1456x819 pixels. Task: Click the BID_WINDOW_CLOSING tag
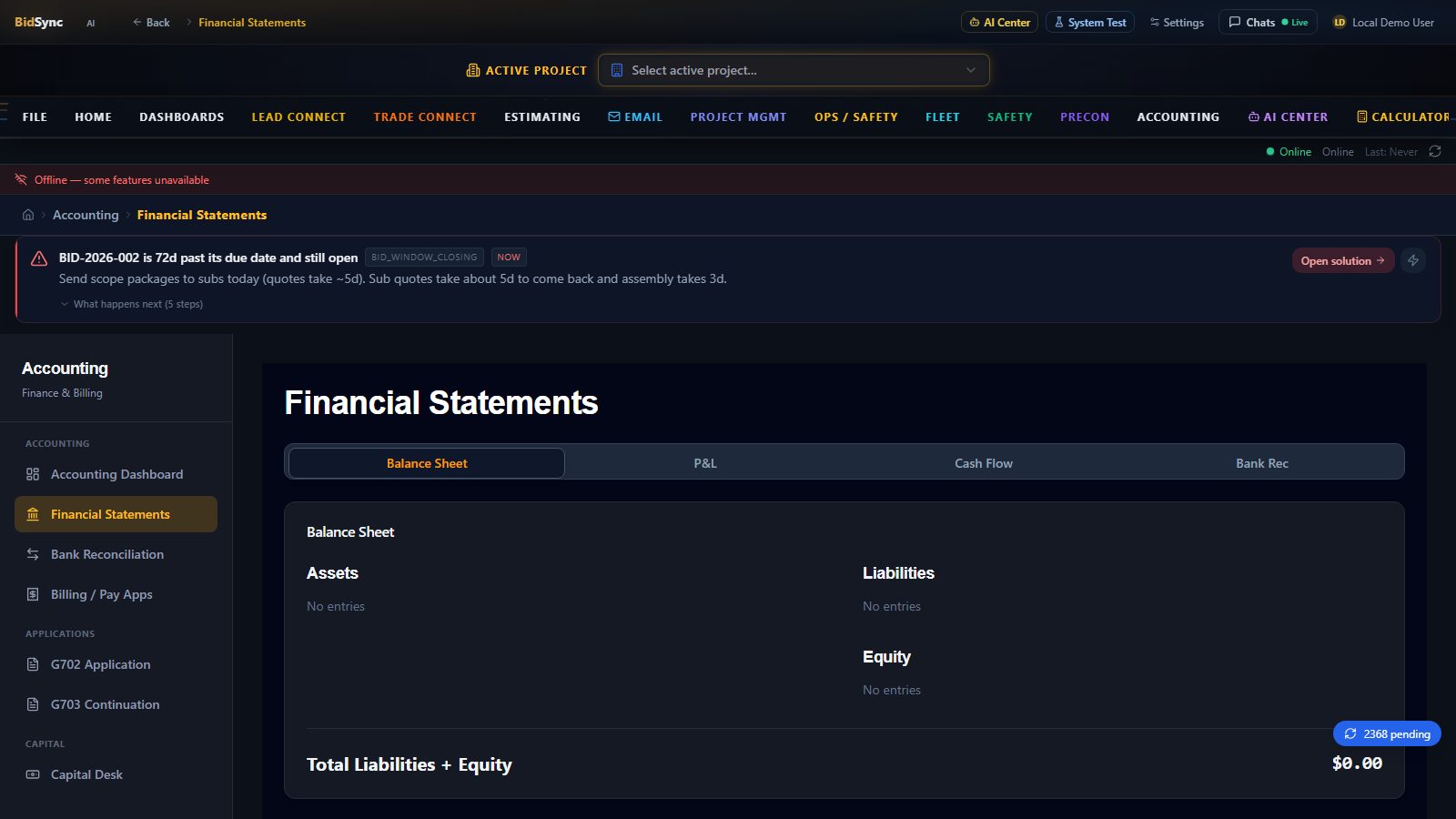tap(424, 258)
